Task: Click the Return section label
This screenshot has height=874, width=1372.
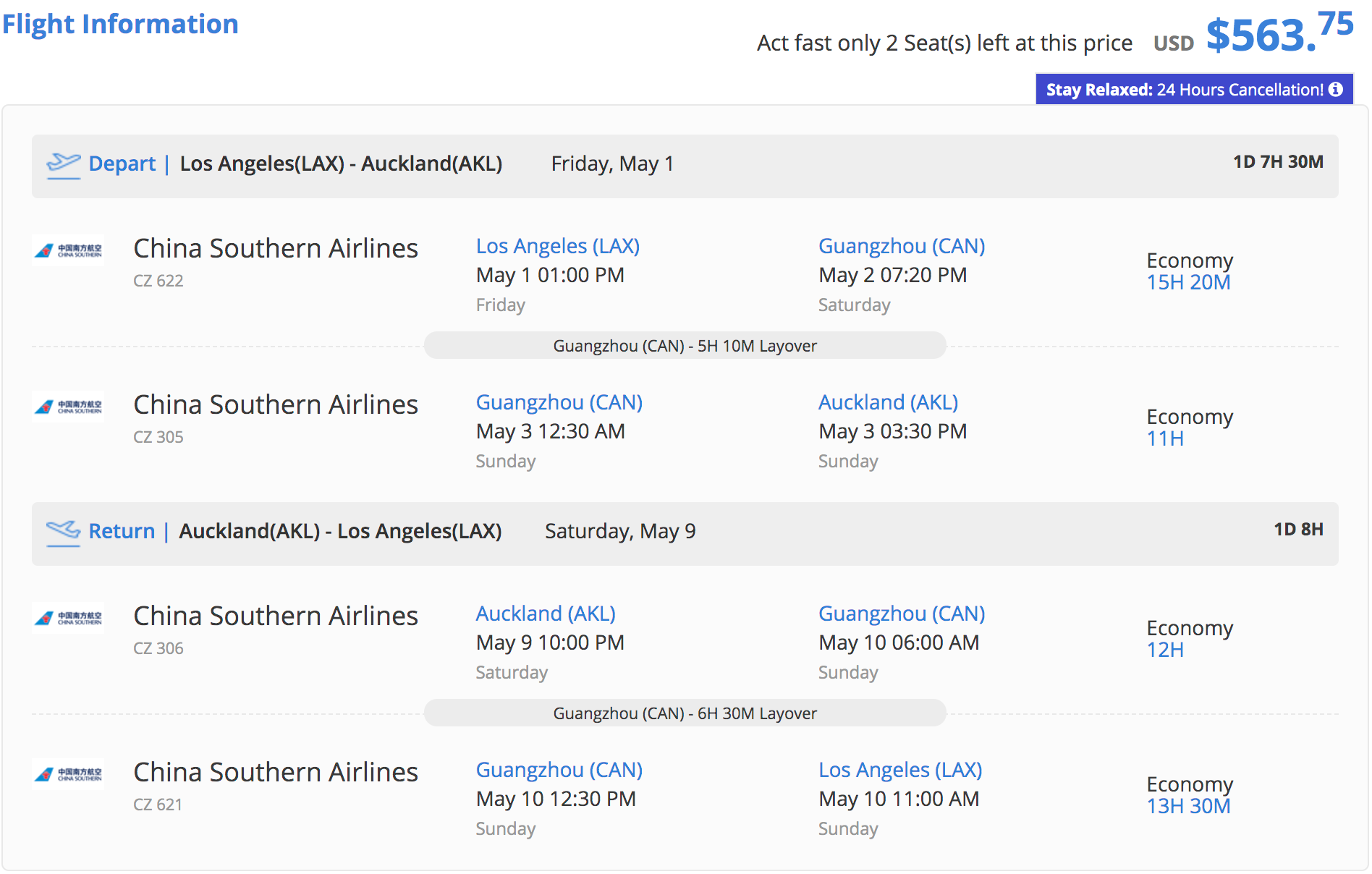Action: [x=122, y=531]
